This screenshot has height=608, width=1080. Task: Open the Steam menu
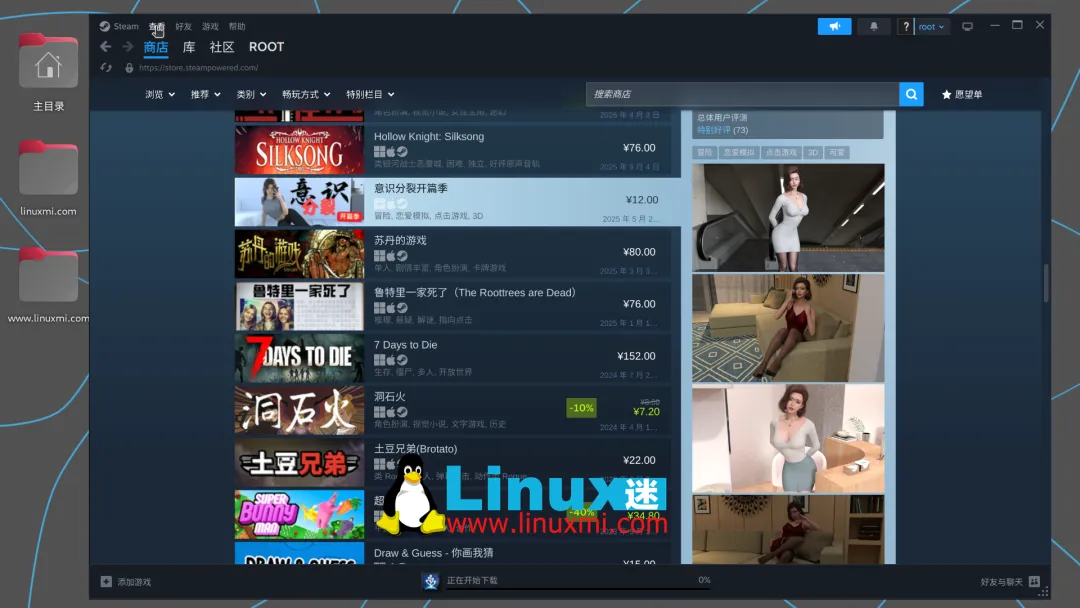click(x=125, y=26)
